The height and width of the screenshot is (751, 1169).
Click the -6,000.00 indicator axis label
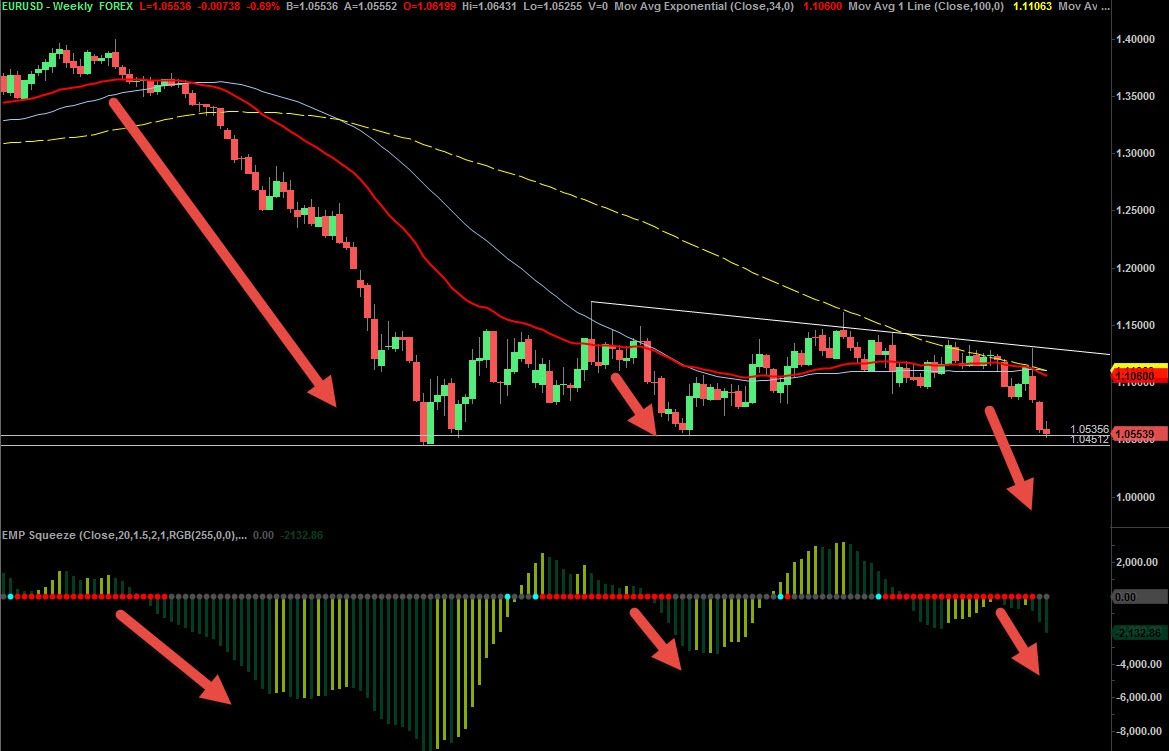click(x=1137, y=697)
